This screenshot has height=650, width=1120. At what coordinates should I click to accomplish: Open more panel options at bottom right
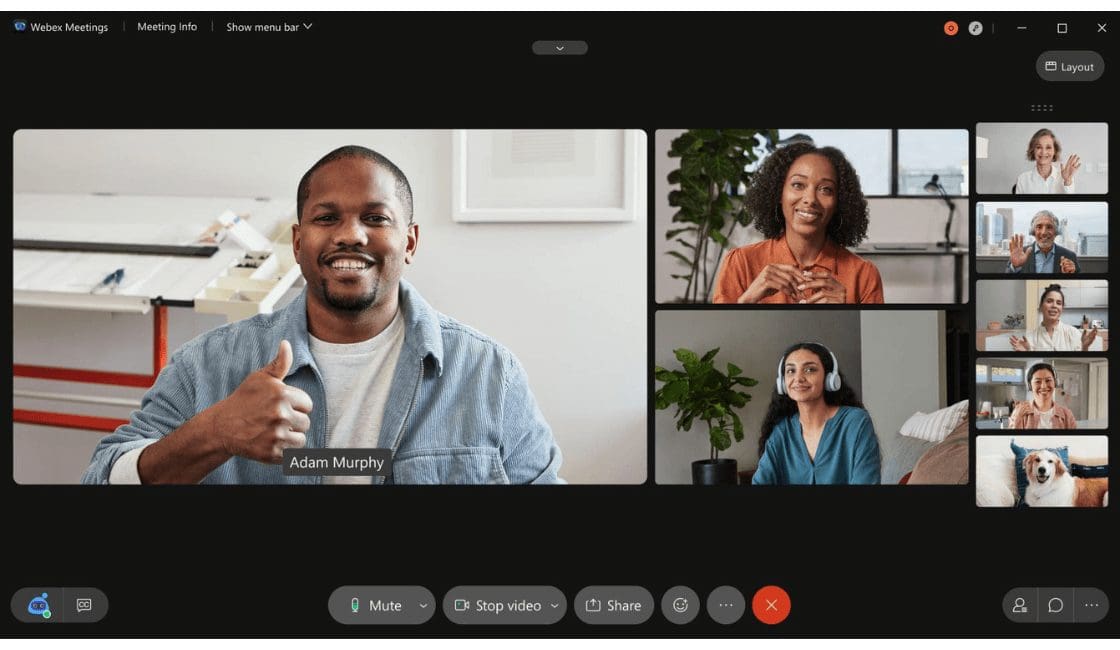pos(1091,605)
